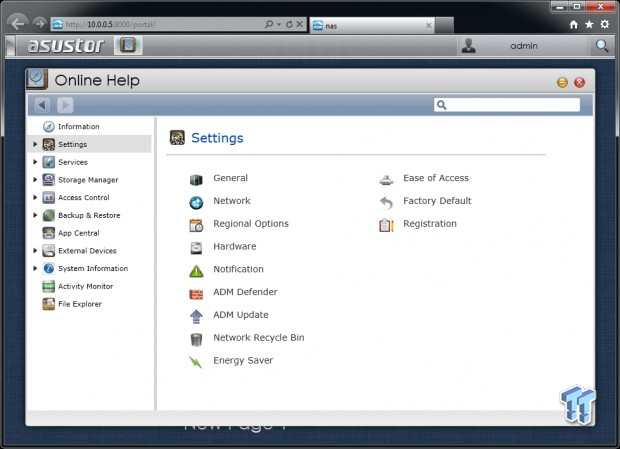The height and width of the screenshot is (449, 620).
Task: Select the Settings icon in the sidebar
Action: click(49, 144)
